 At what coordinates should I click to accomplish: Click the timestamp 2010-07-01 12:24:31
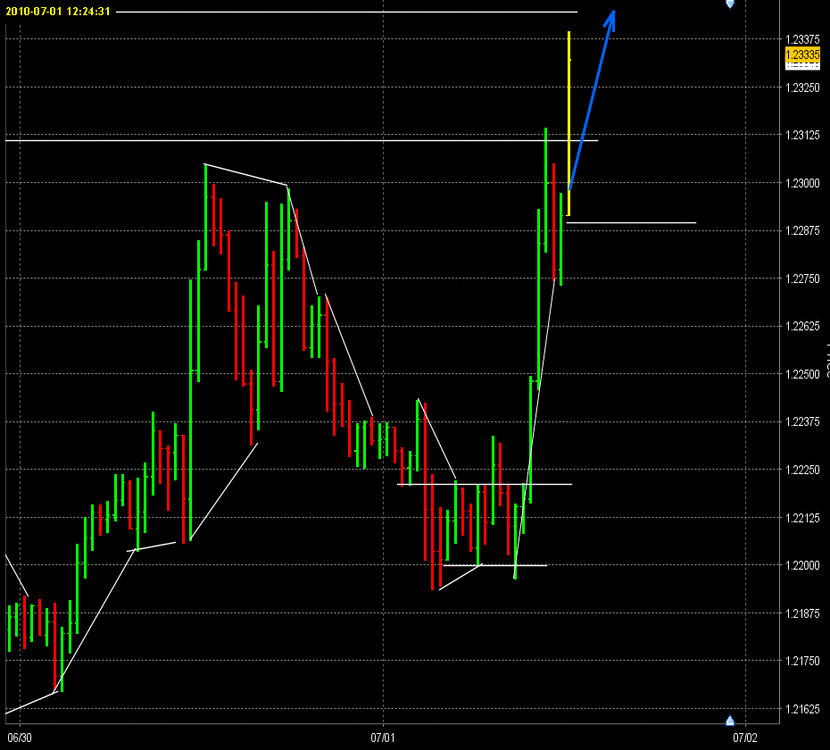point(58,11)
